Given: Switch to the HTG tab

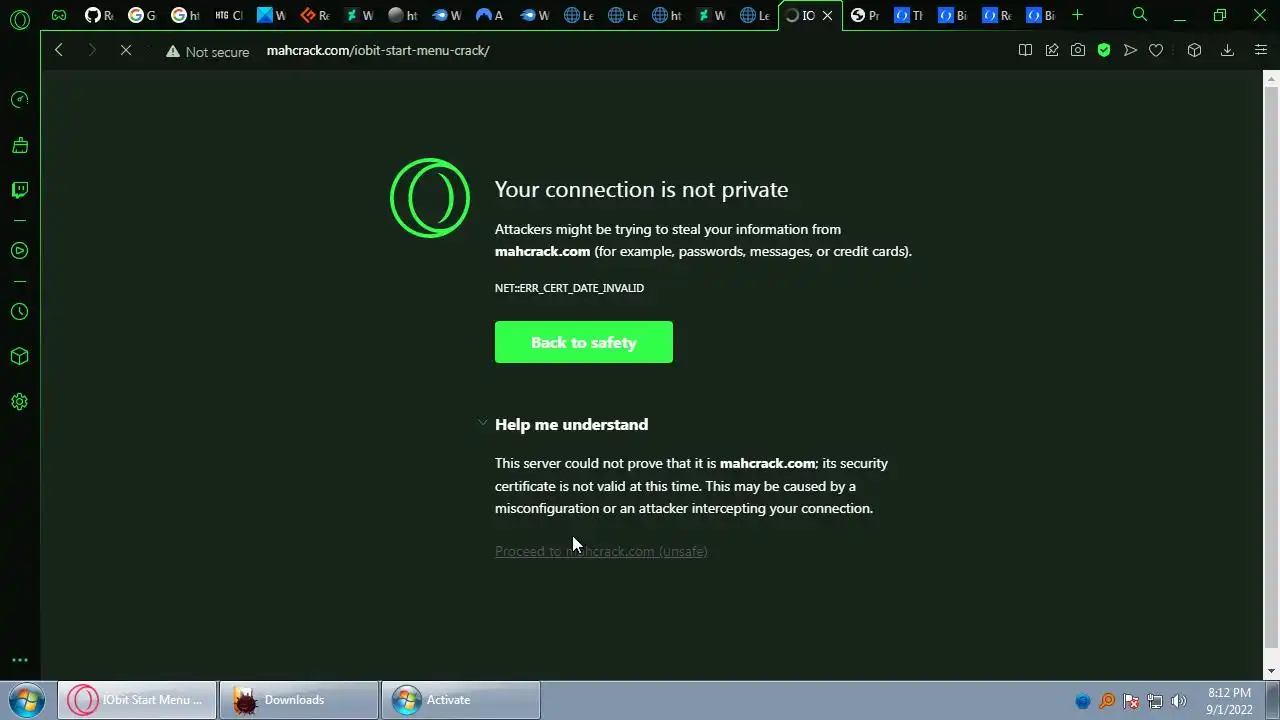Looking at the screenshot, I should click(229, 15).
